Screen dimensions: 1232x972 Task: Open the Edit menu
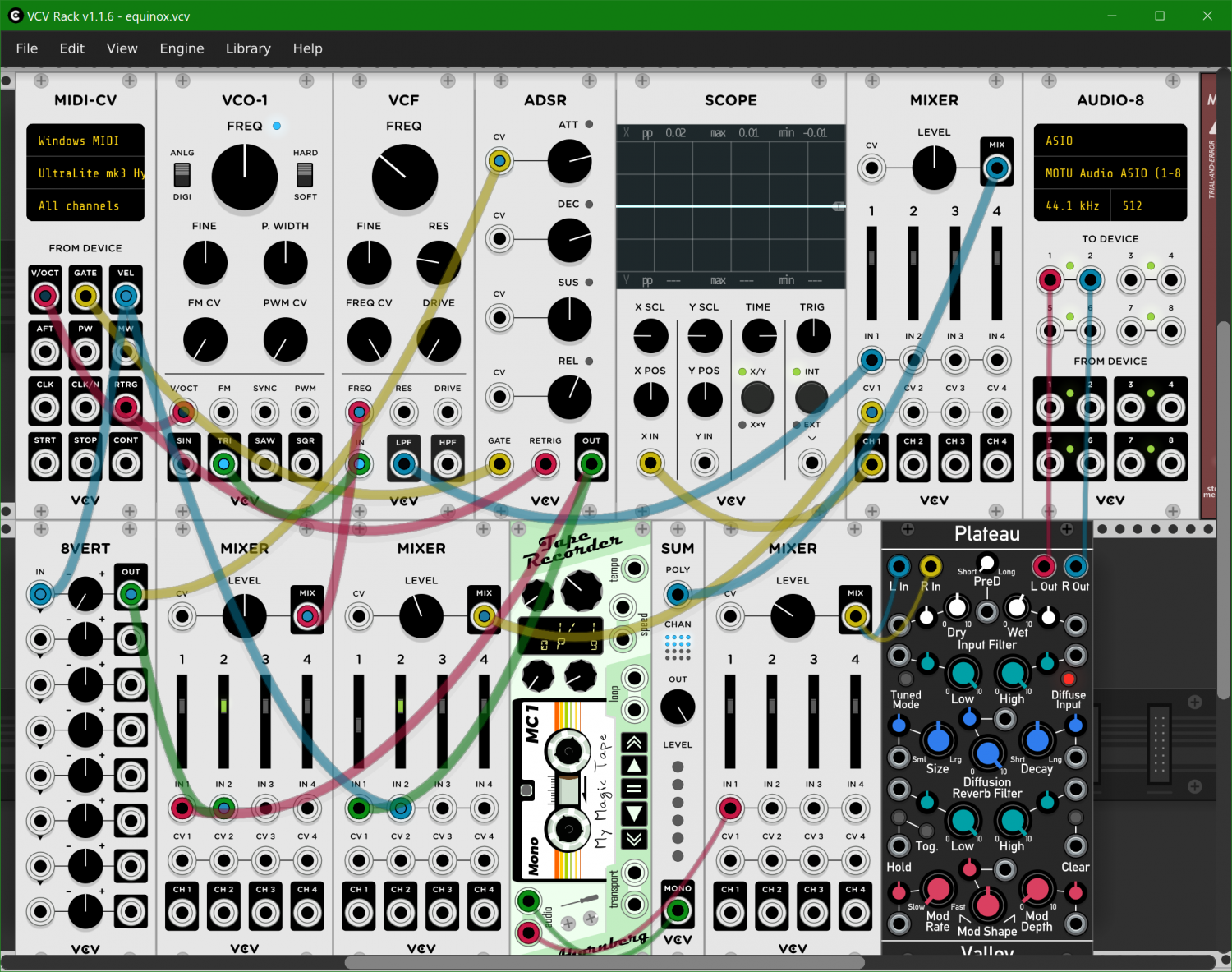72,48
